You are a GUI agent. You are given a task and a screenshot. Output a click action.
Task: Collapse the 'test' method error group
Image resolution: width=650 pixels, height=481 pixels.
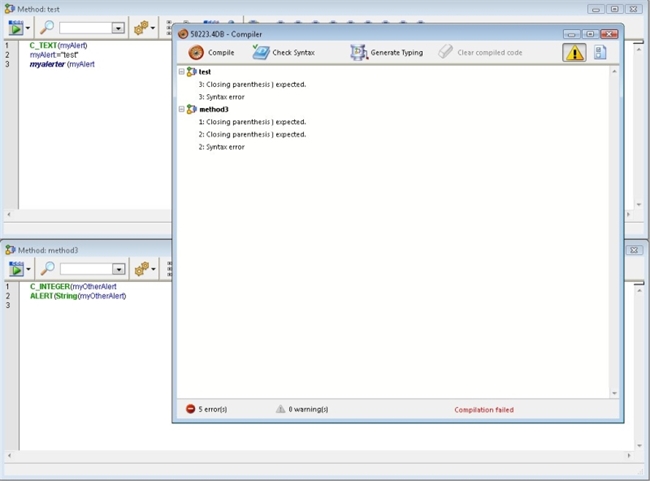tap(182, 72)
